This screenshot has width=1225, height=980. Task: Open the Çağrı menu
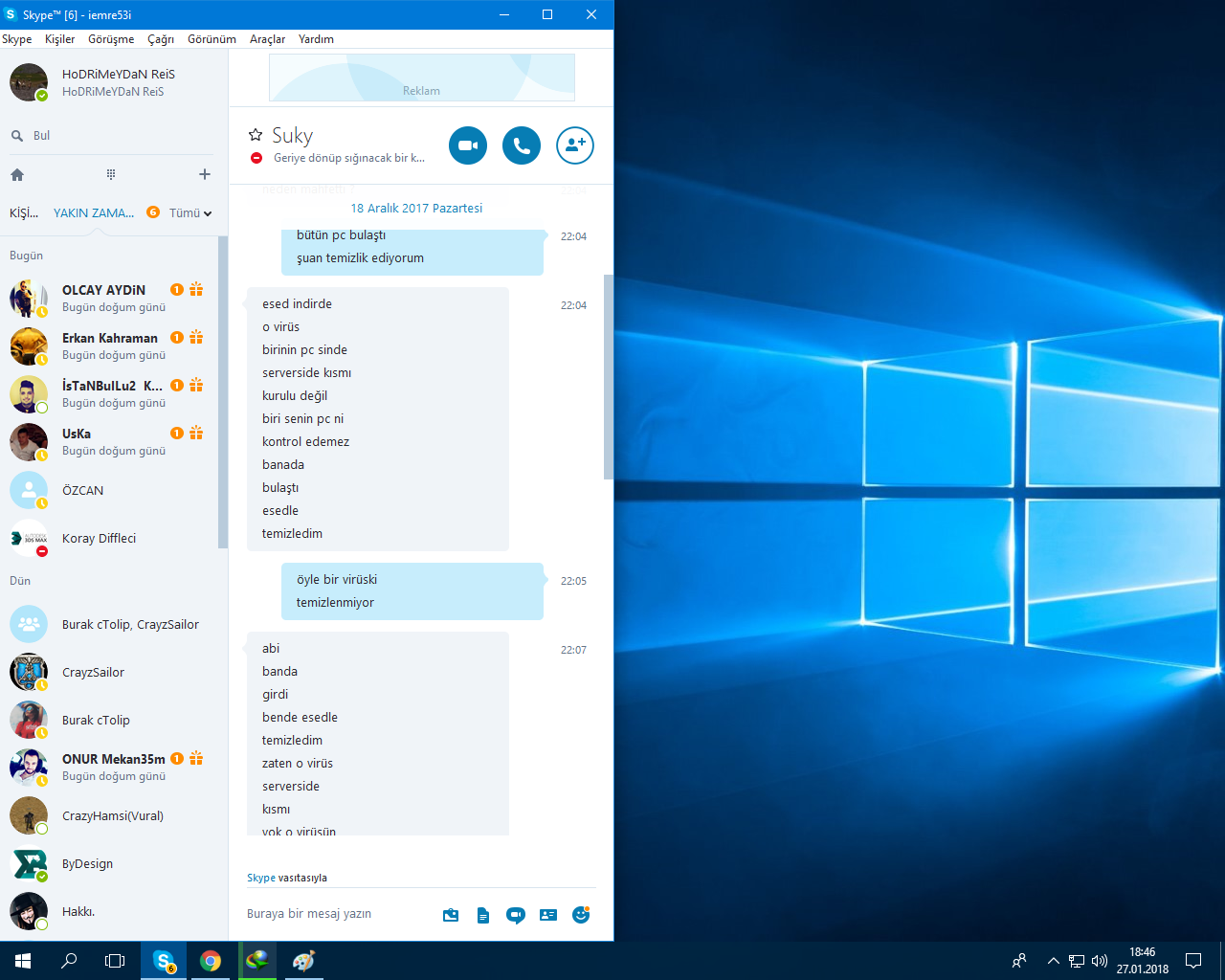pyautogui.click(x=161, y=39)
